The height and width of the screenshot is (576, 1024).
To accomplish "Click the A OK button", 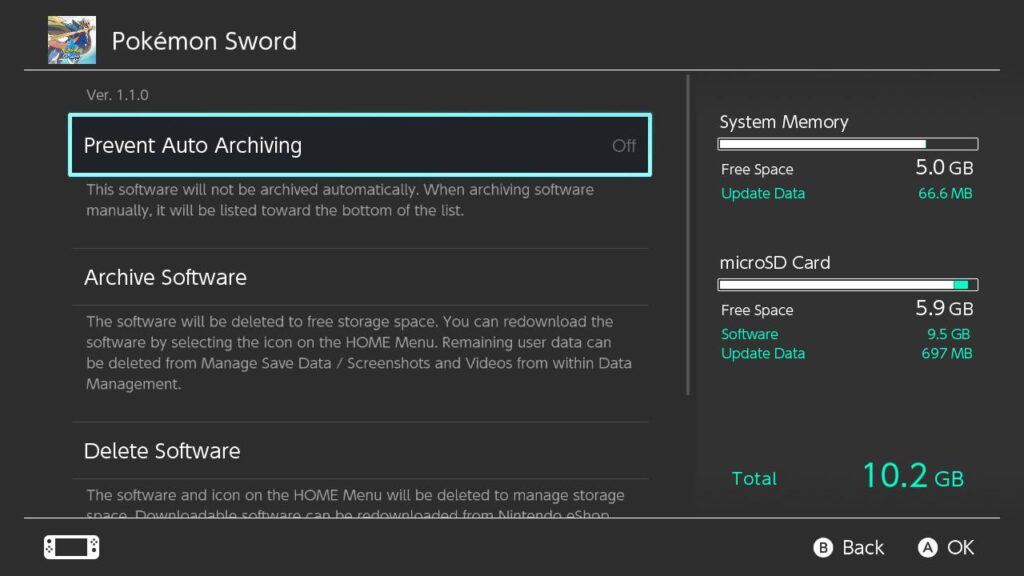I will coord(946,547).
